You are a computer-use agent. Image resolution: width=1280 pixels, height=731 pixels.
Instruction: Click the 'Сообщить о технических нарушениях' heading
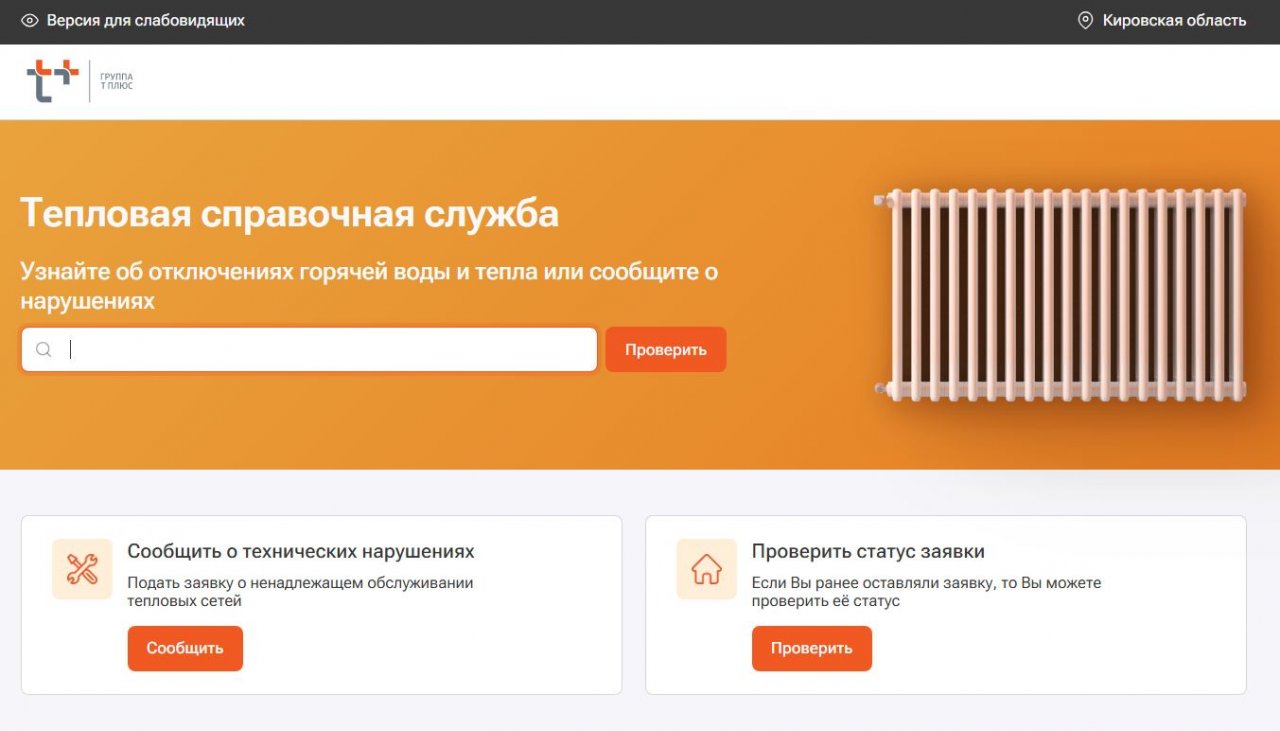300,552
